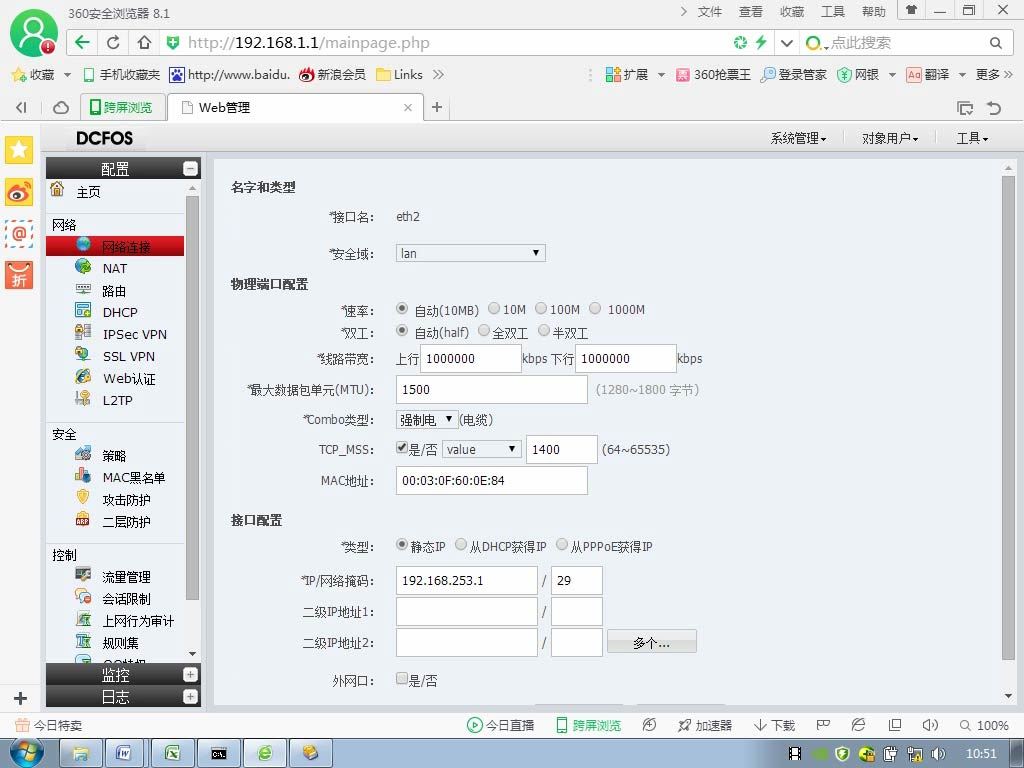
Task: Choose 从DHCP获得IP radio option
Action: click(x=461, y=545)
